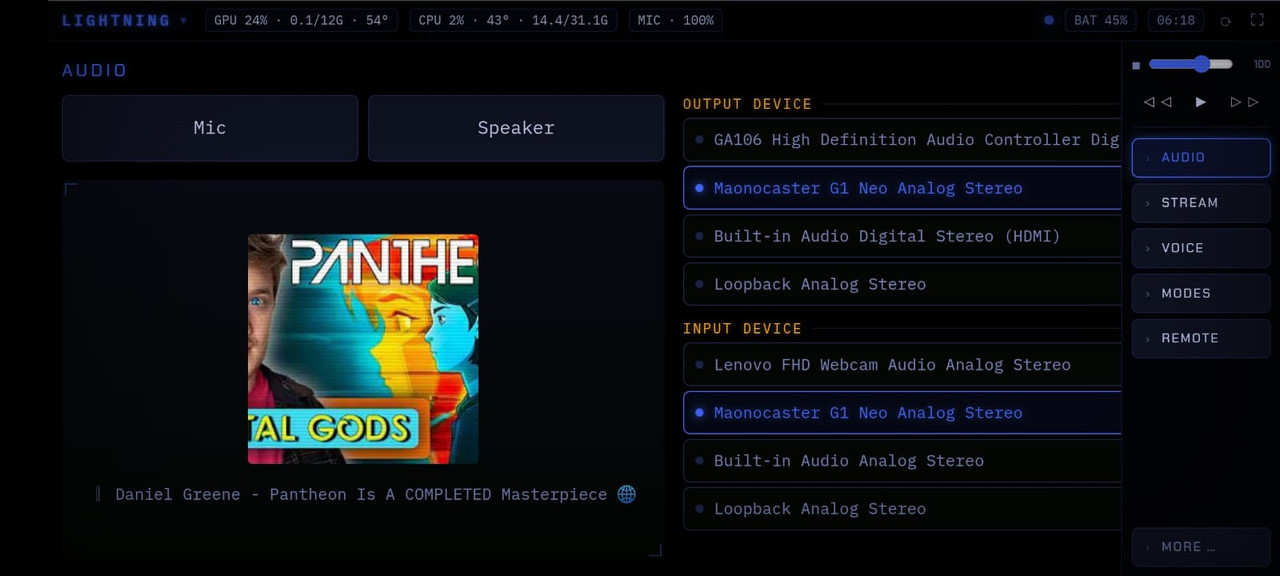This screenshot has height=576, width=1280.
Task: Click the AUDIO page heading
Action: (x=95, y=70)
